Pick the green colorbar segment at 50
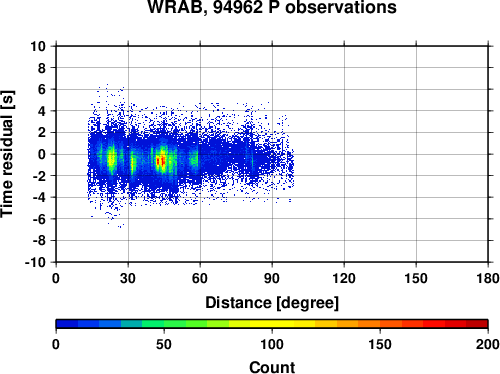Screen dimensions: 500x374 164,324
